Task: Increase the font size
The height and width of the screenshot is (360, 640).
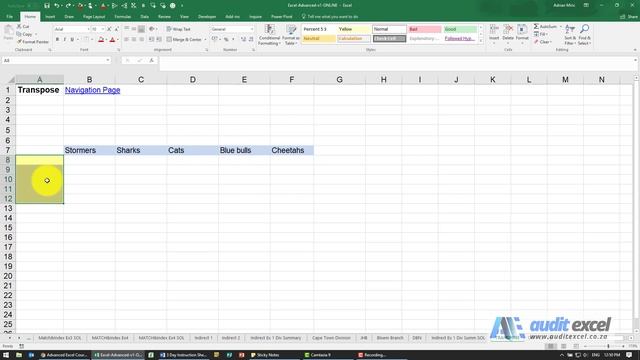Action: coord(109,29)
